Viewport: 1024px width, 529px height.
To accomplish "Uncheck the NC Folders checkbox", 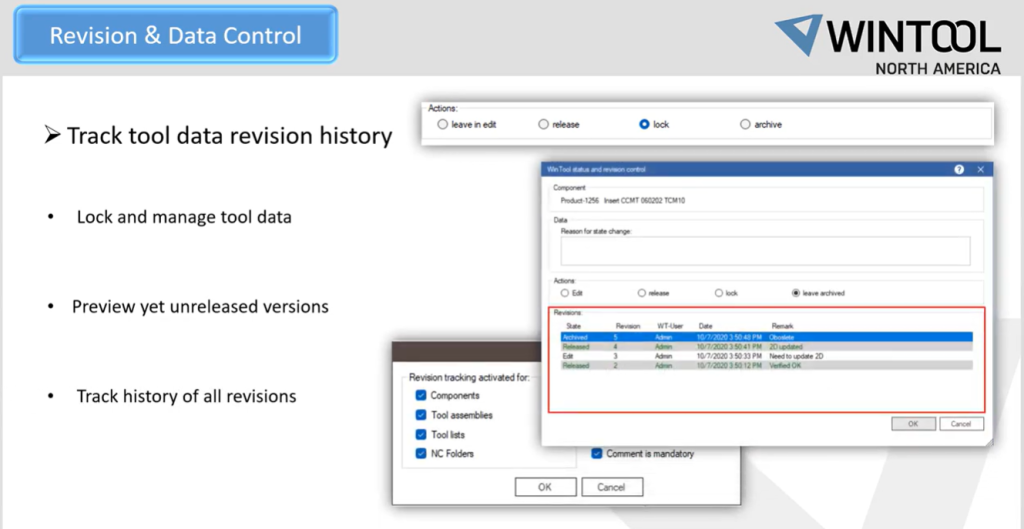I will (x=420, y=454).
